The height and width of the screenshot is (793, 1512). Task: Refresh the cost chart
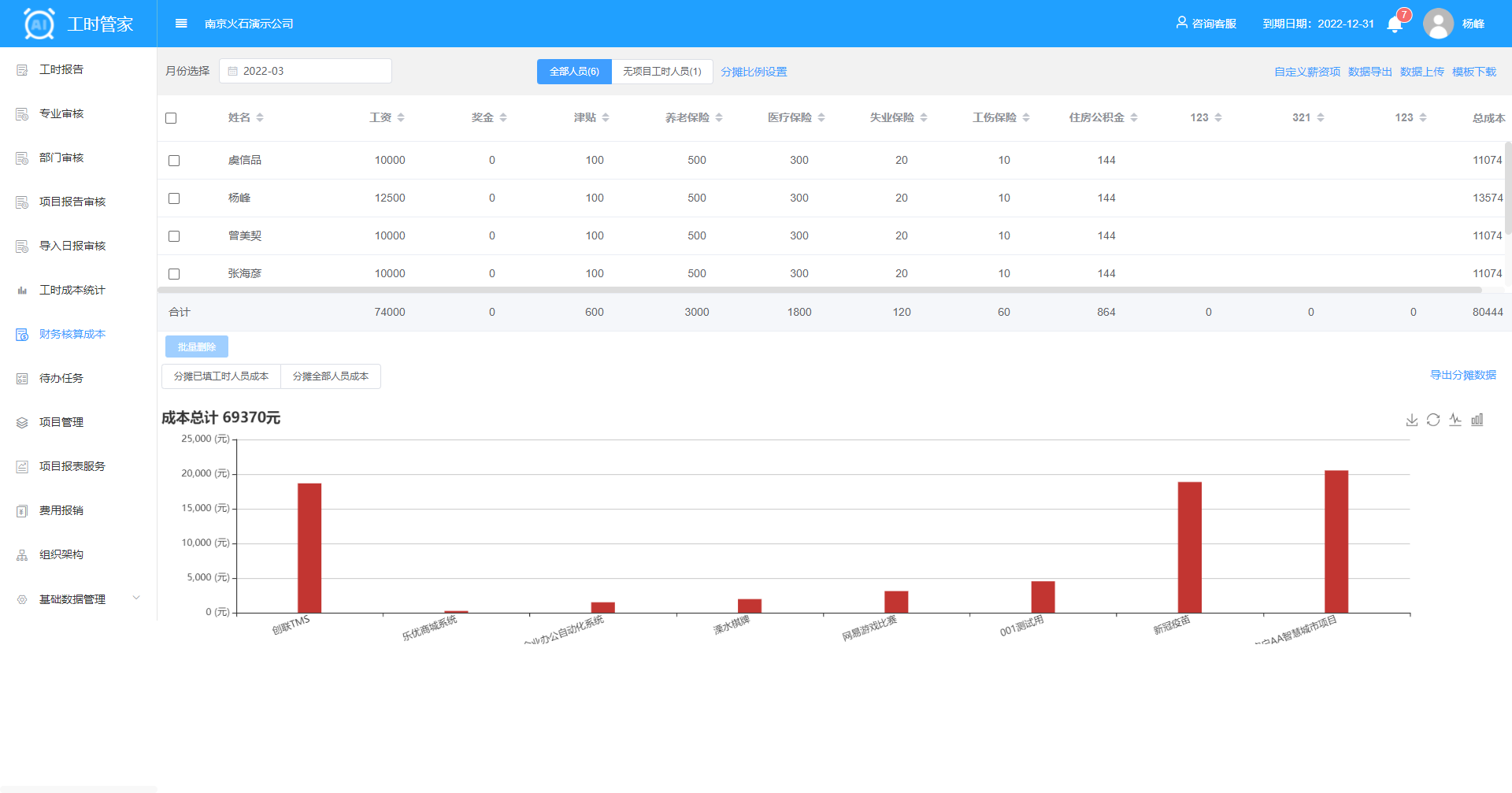tap(1433, 421)
